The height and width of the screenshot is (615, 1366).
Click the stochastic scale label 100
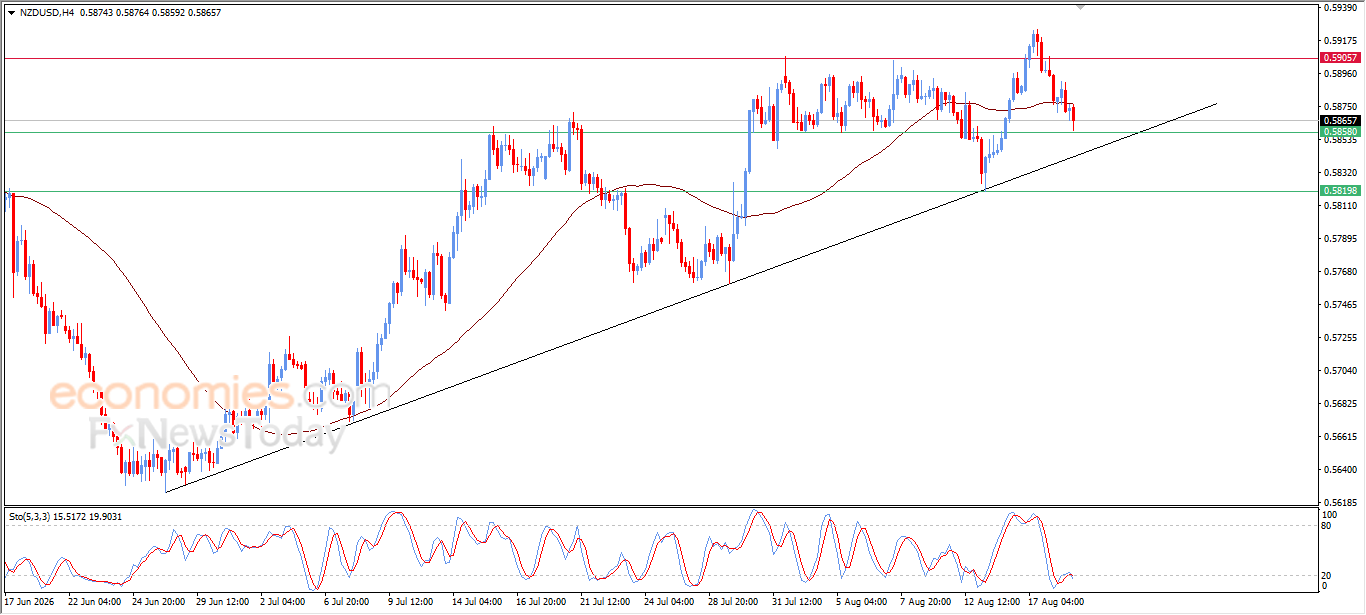[x=1332, y=513]
